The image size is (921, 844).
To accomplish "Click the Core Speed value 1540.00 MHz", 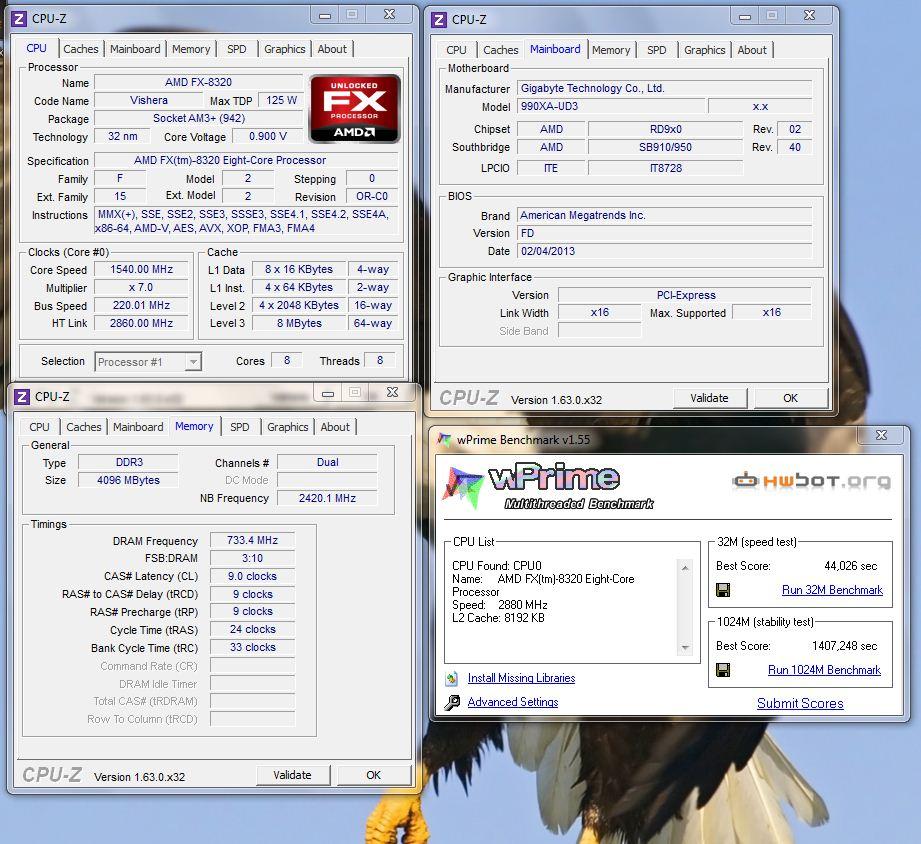I will 142,270.
